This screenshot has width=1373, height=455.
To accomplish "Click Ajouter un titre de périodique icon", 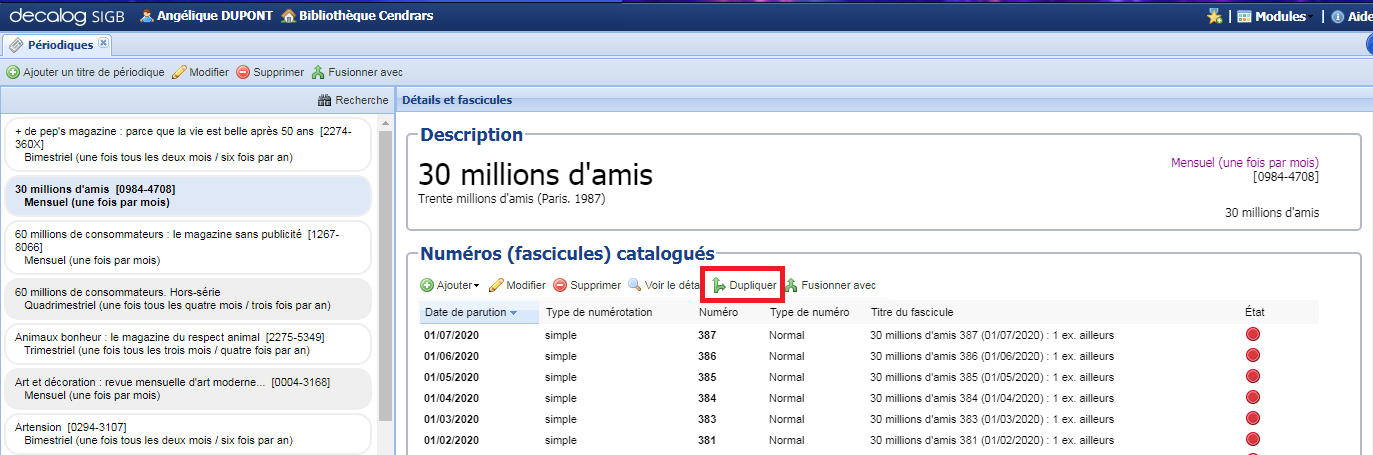I will 13,73.
